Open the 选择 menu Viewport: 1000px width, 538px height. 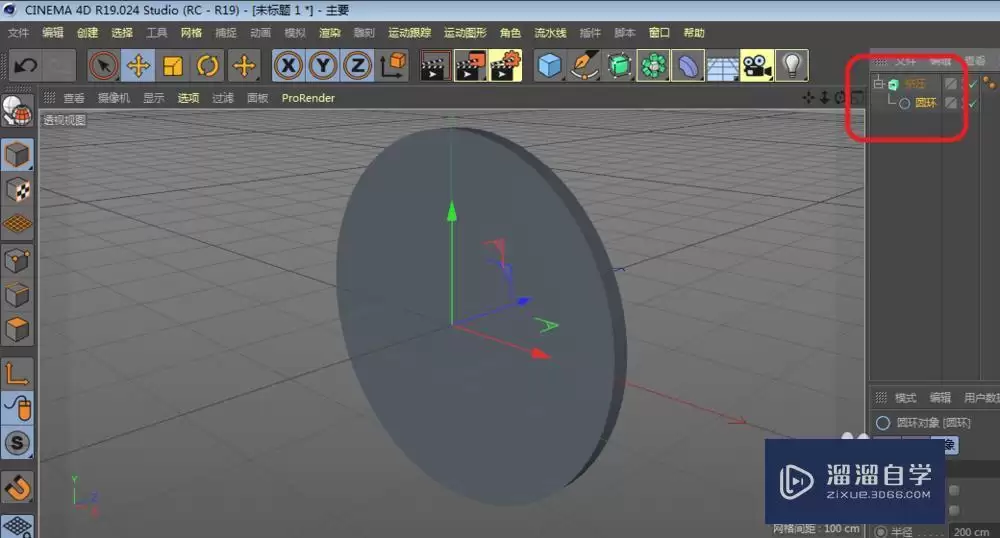(x=122, y=33)
